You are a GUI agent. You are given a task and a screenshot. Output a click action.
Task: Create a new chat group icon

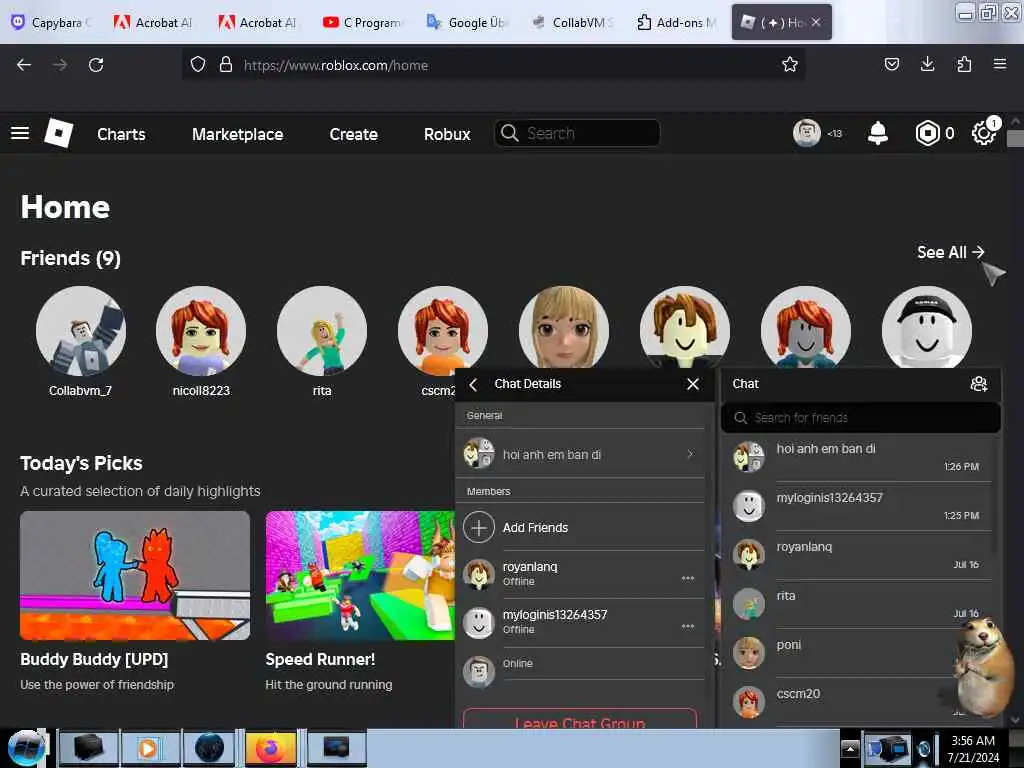pos(978,384)
